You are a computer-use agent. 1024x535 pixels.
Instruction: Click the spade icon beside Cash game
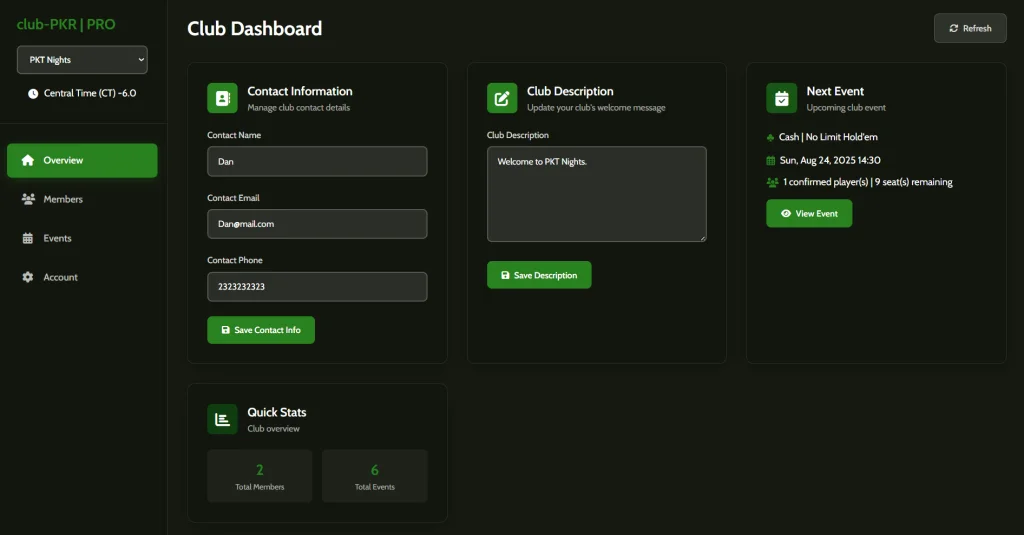tap(771, 137)
